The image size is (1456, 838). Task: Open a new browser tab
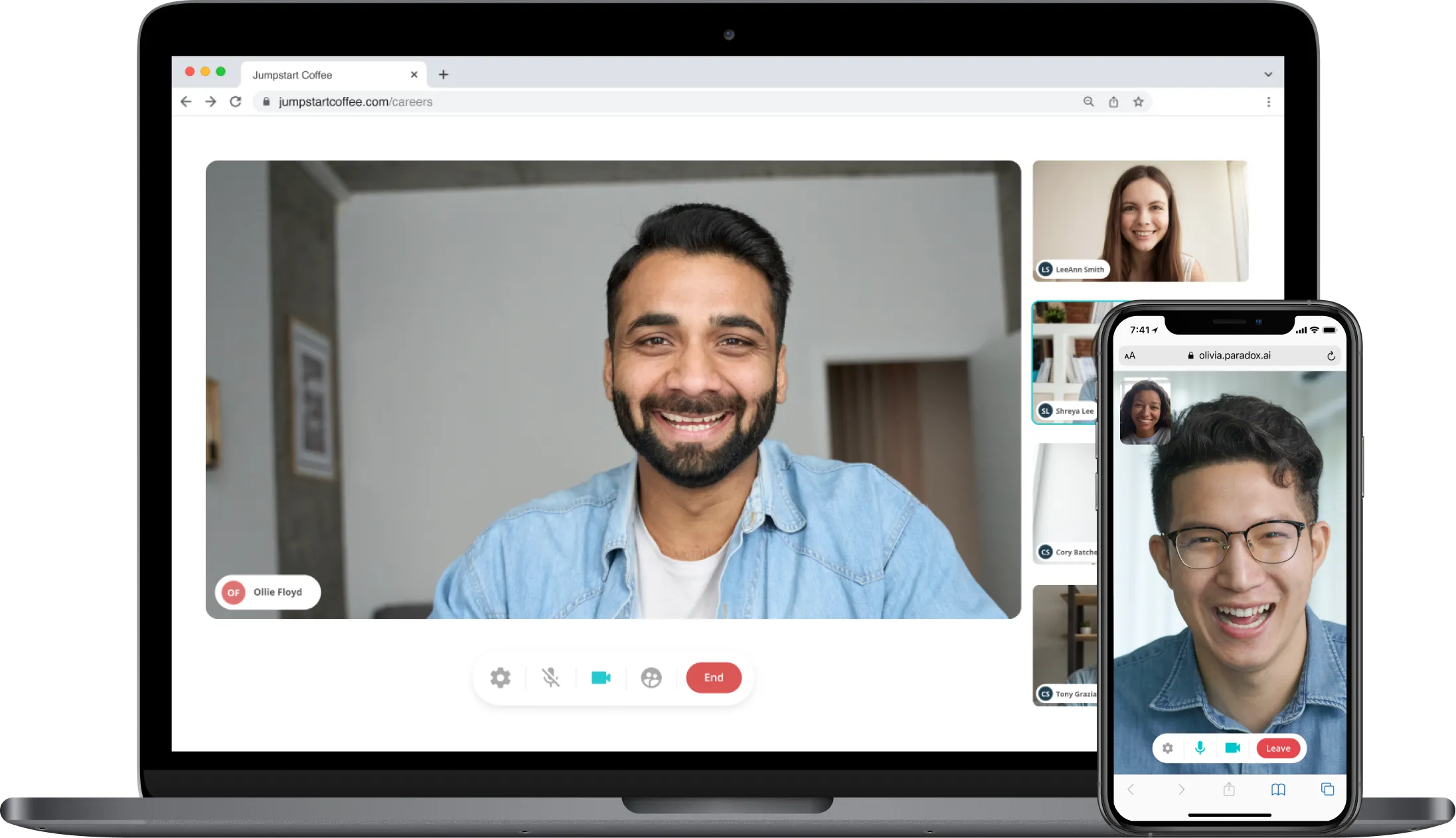[444, 74]
